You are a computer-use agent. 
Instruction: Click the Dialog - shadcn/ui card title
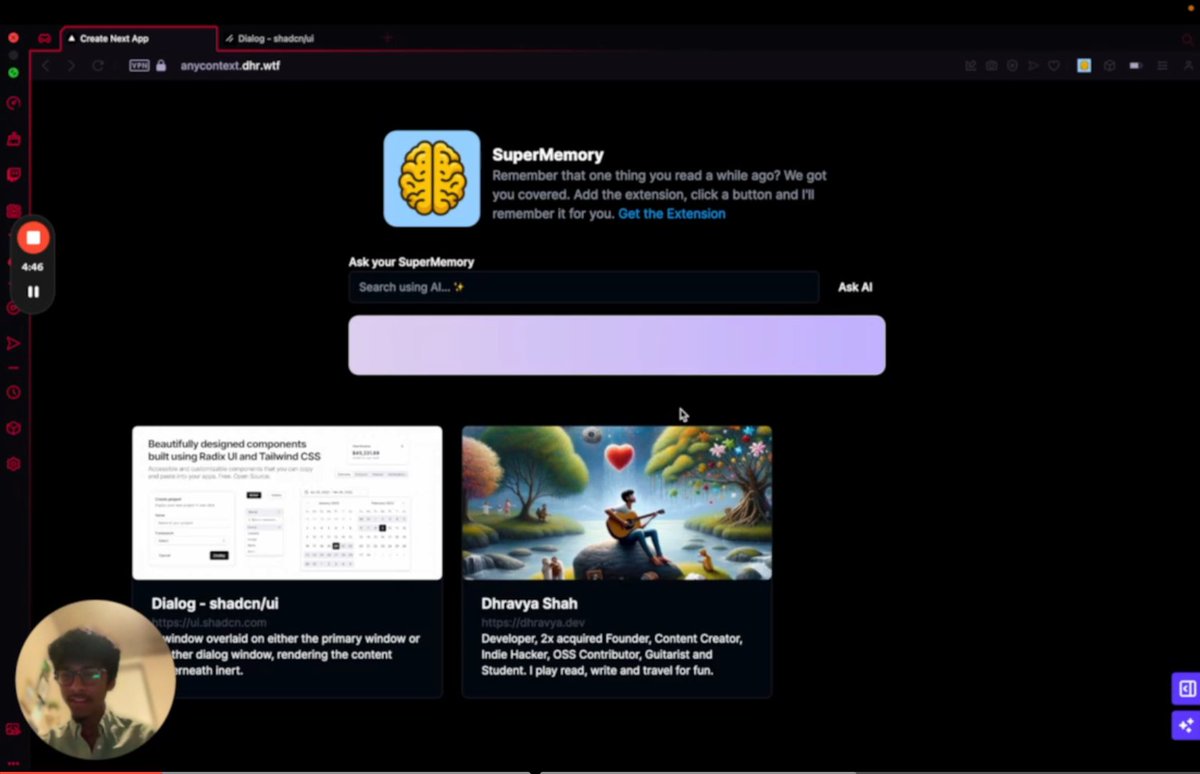215,604
